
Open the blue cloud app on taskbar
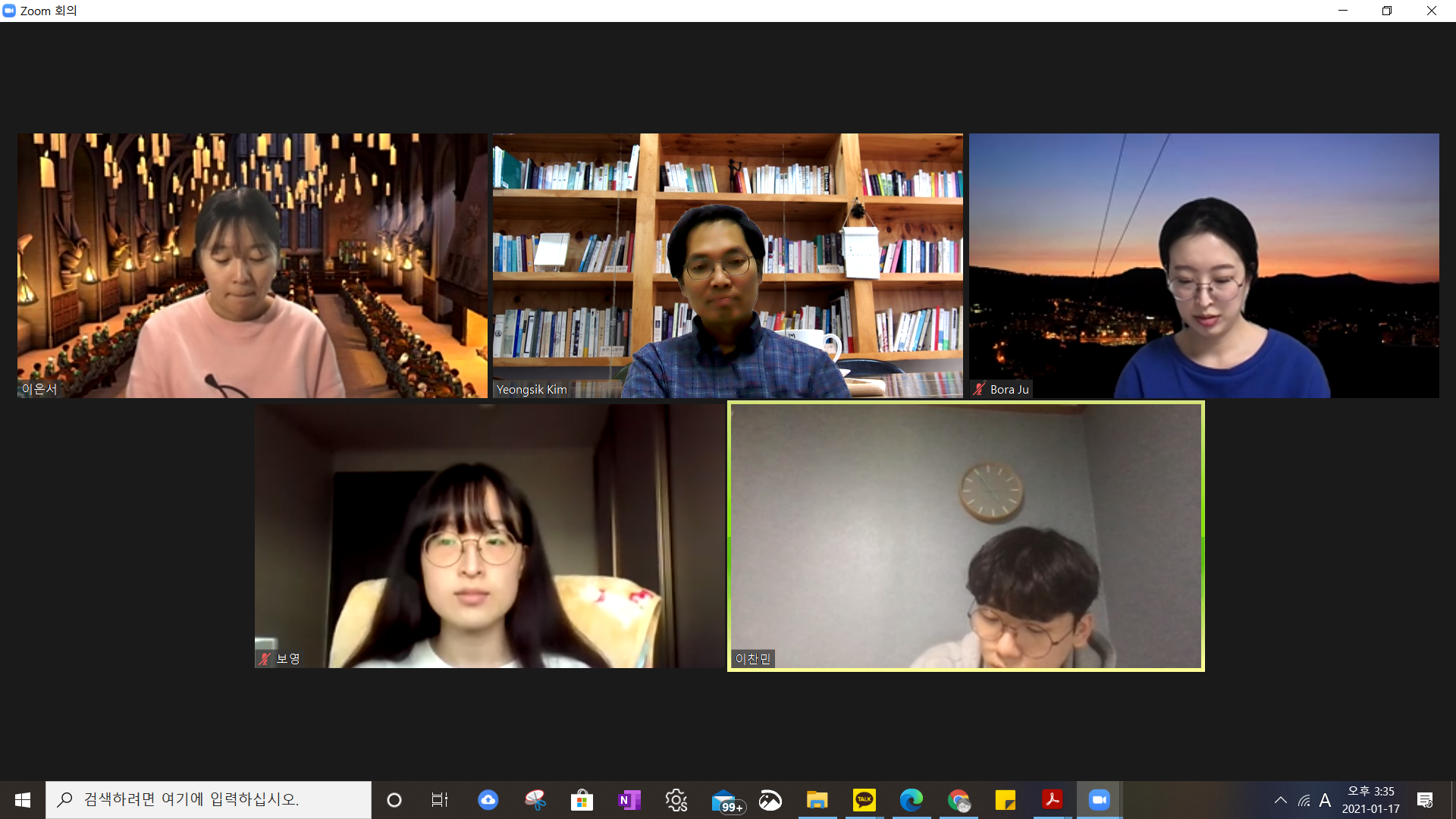[488, 800]
